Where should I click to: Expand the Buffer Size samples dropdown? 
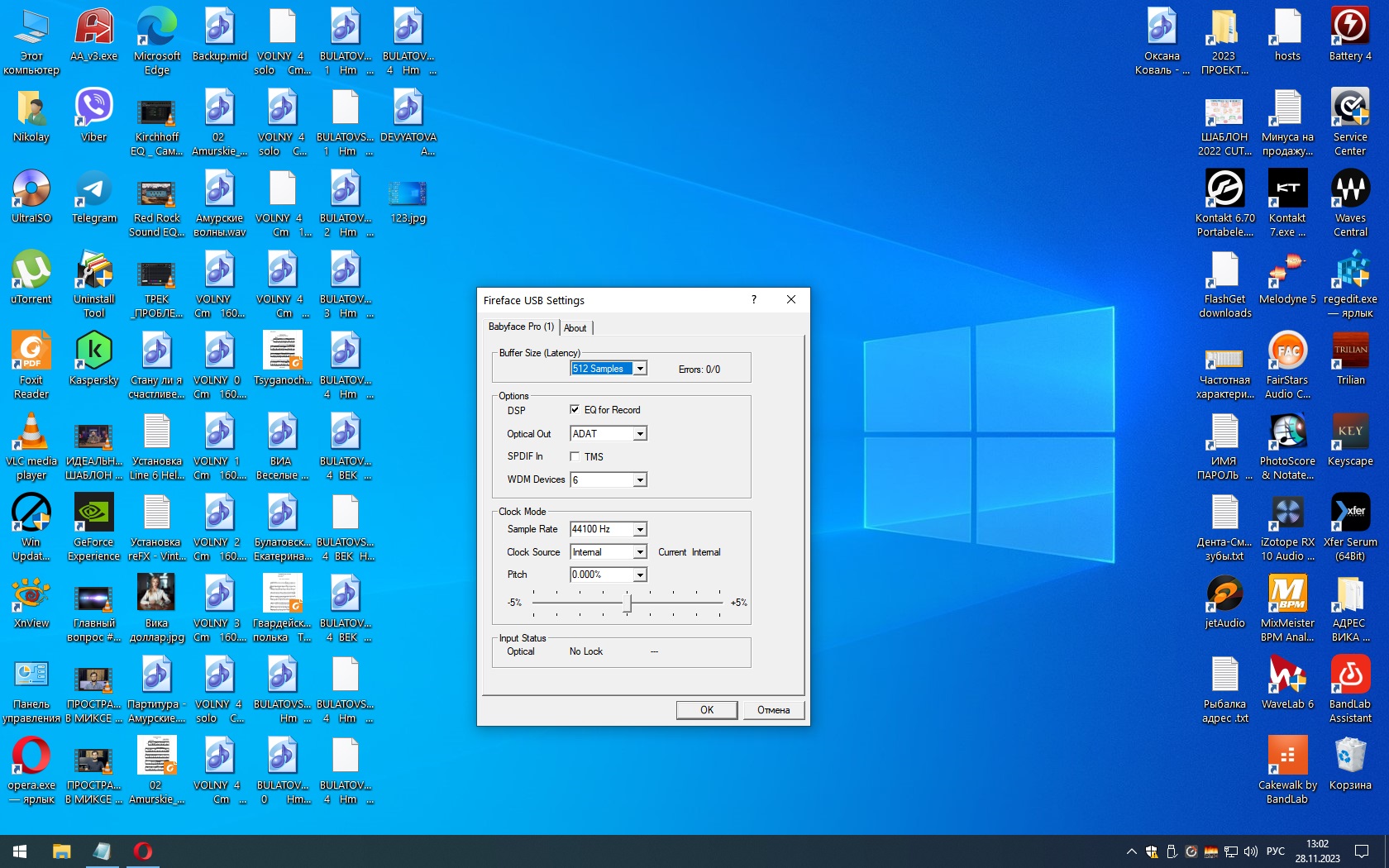640,369
